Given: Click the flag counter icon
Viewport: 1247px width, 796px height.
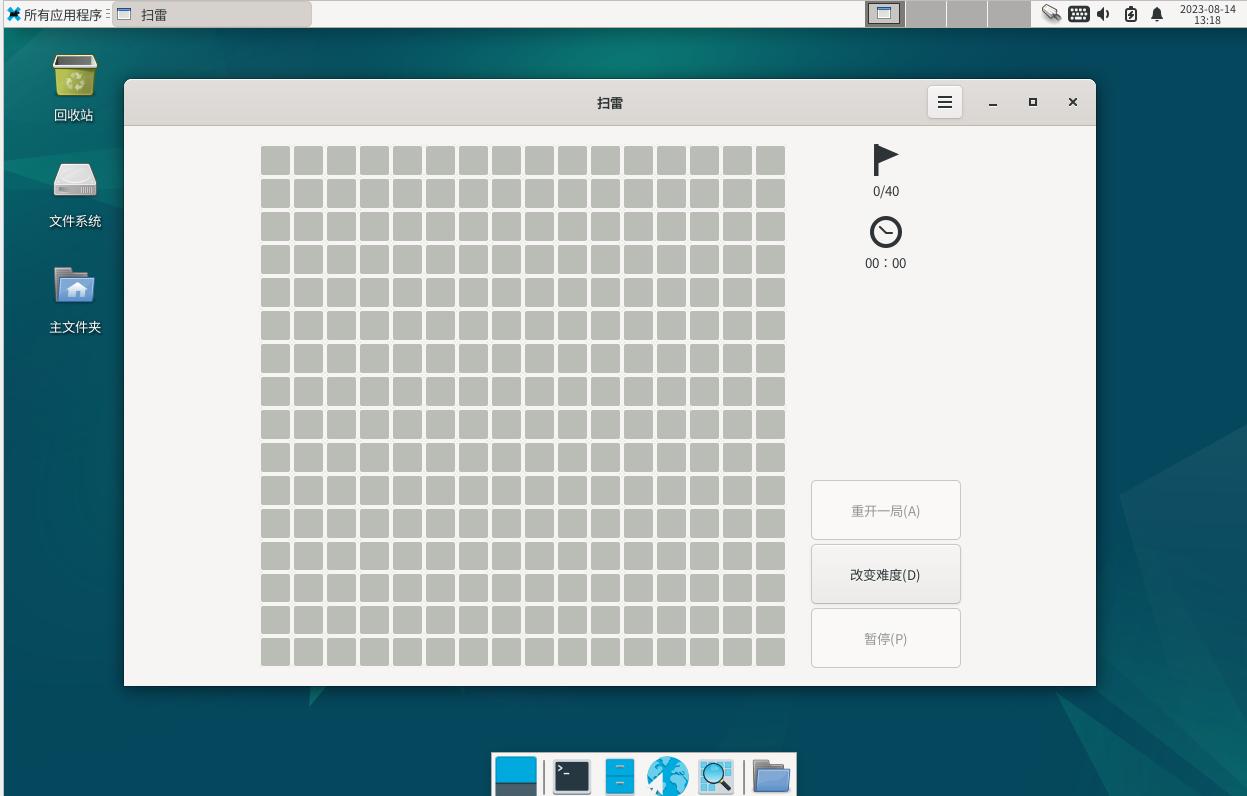Looking at the screenshot, I should click(x=886, y=160).
